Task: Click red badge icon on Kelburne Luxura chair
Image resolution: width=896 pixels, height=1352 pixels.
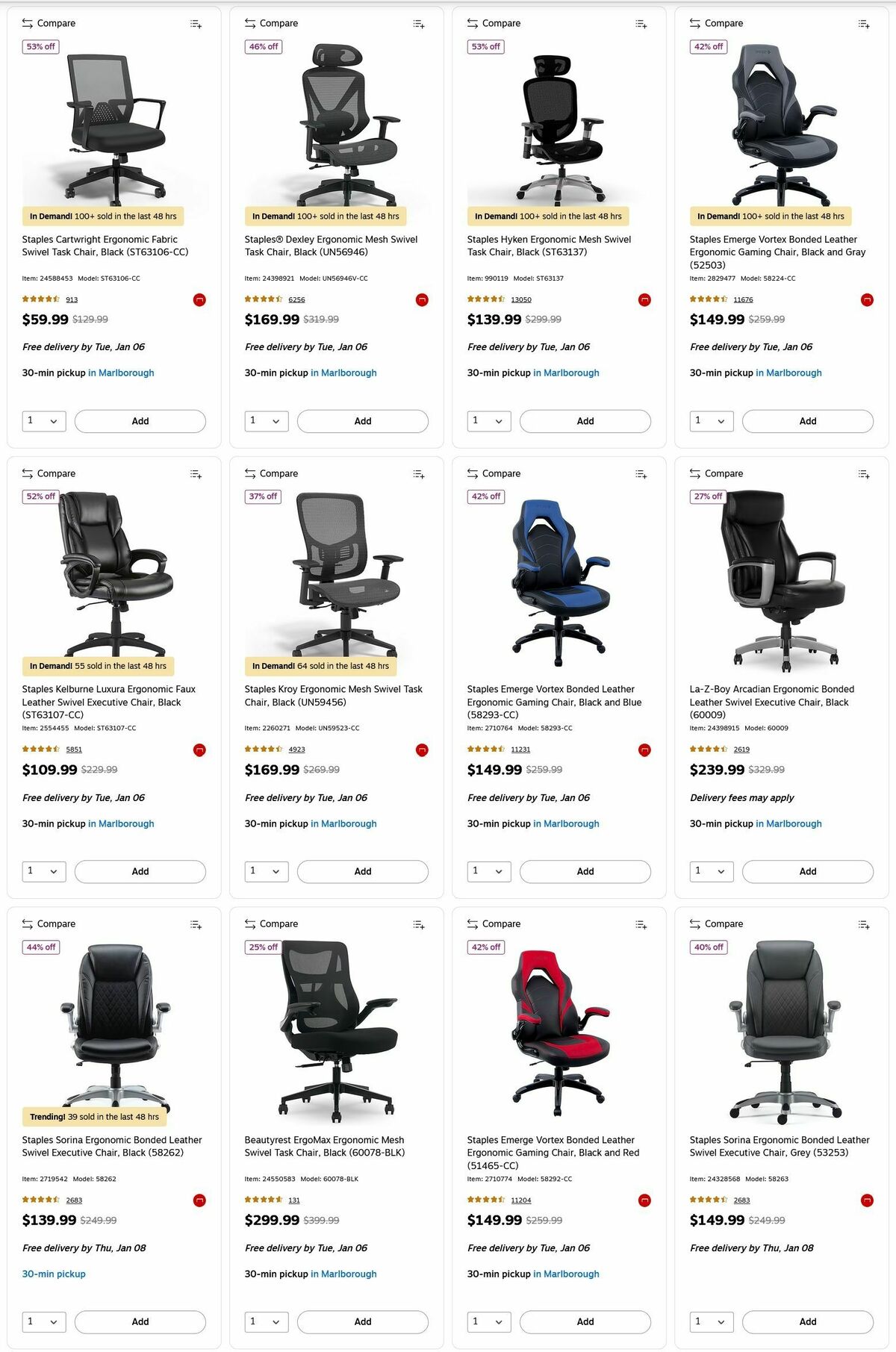Action: click(x=199, y=750)
